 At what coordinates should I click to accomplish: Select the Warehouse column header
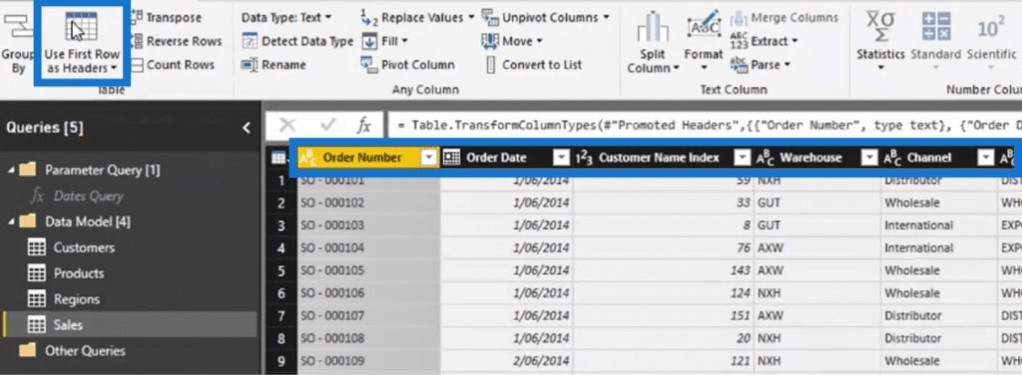(810, 157)
